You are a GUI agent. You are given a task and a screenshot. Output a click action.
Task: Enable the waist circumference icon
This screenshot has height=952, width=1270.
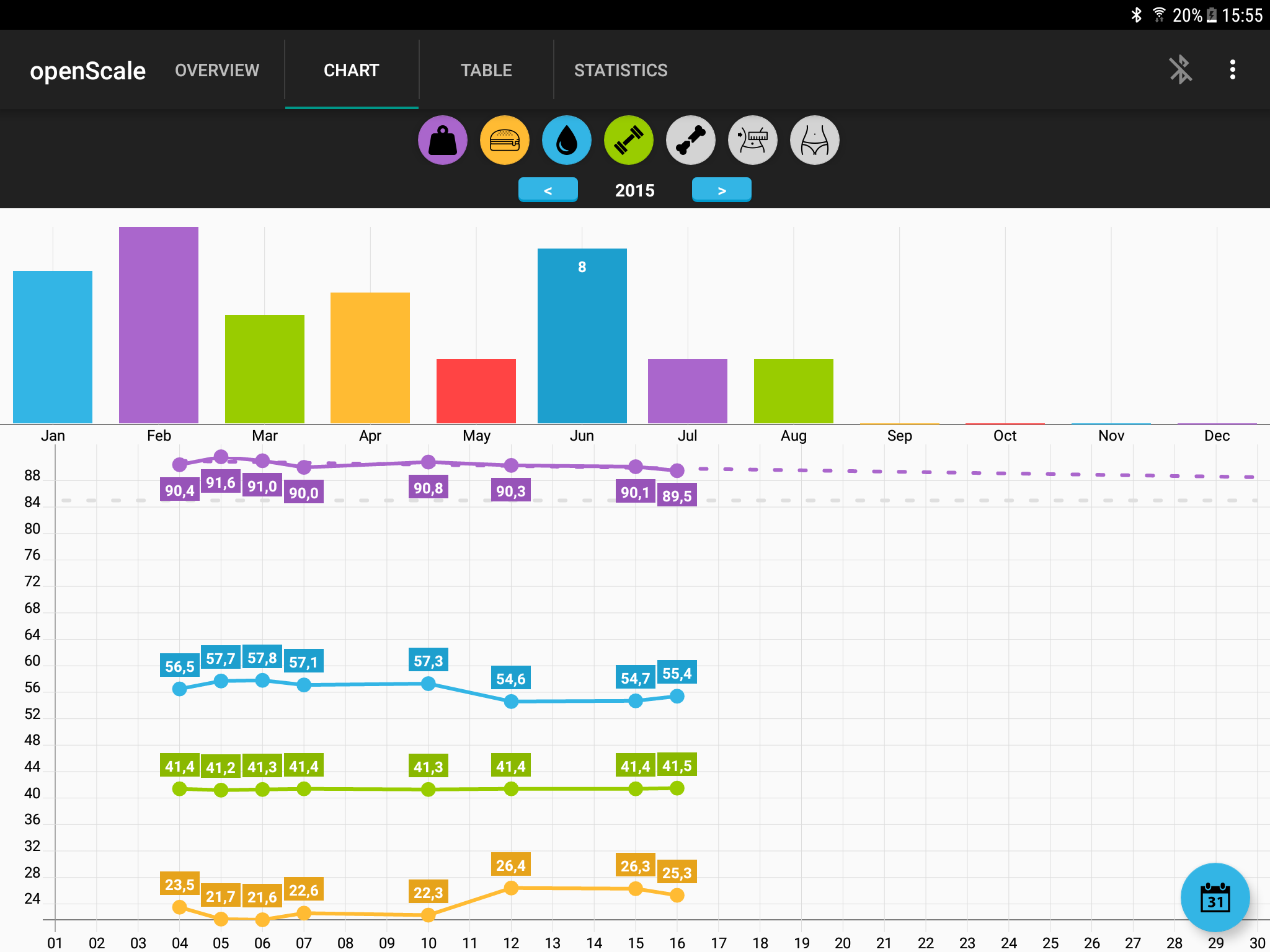[752, 140]
